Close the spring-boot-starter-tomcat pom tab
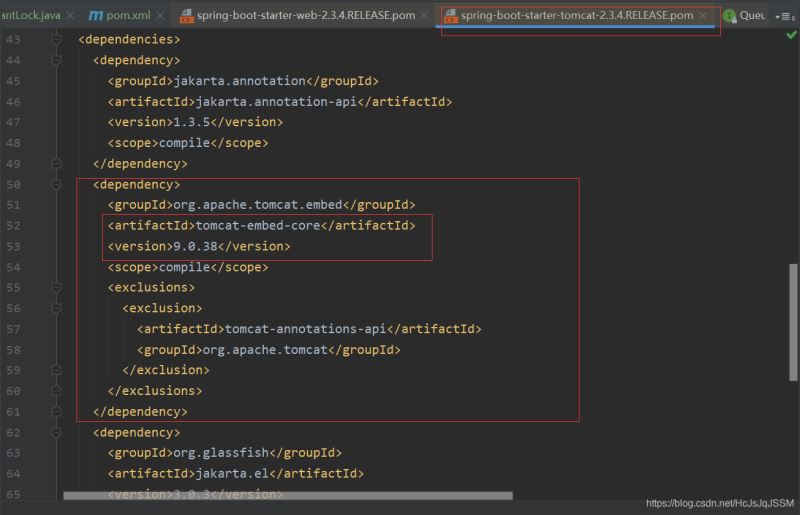This screenshot has width=800, height=515. [703, 16]
